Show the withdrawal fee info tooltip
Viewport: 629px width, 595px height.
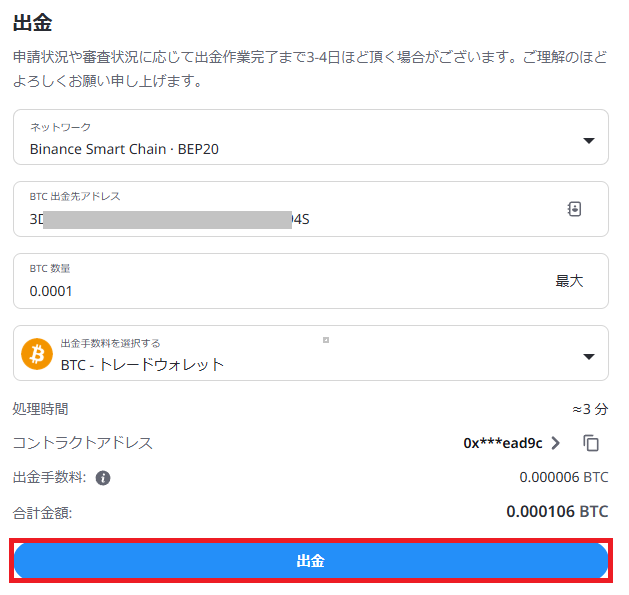pos(103,478)
